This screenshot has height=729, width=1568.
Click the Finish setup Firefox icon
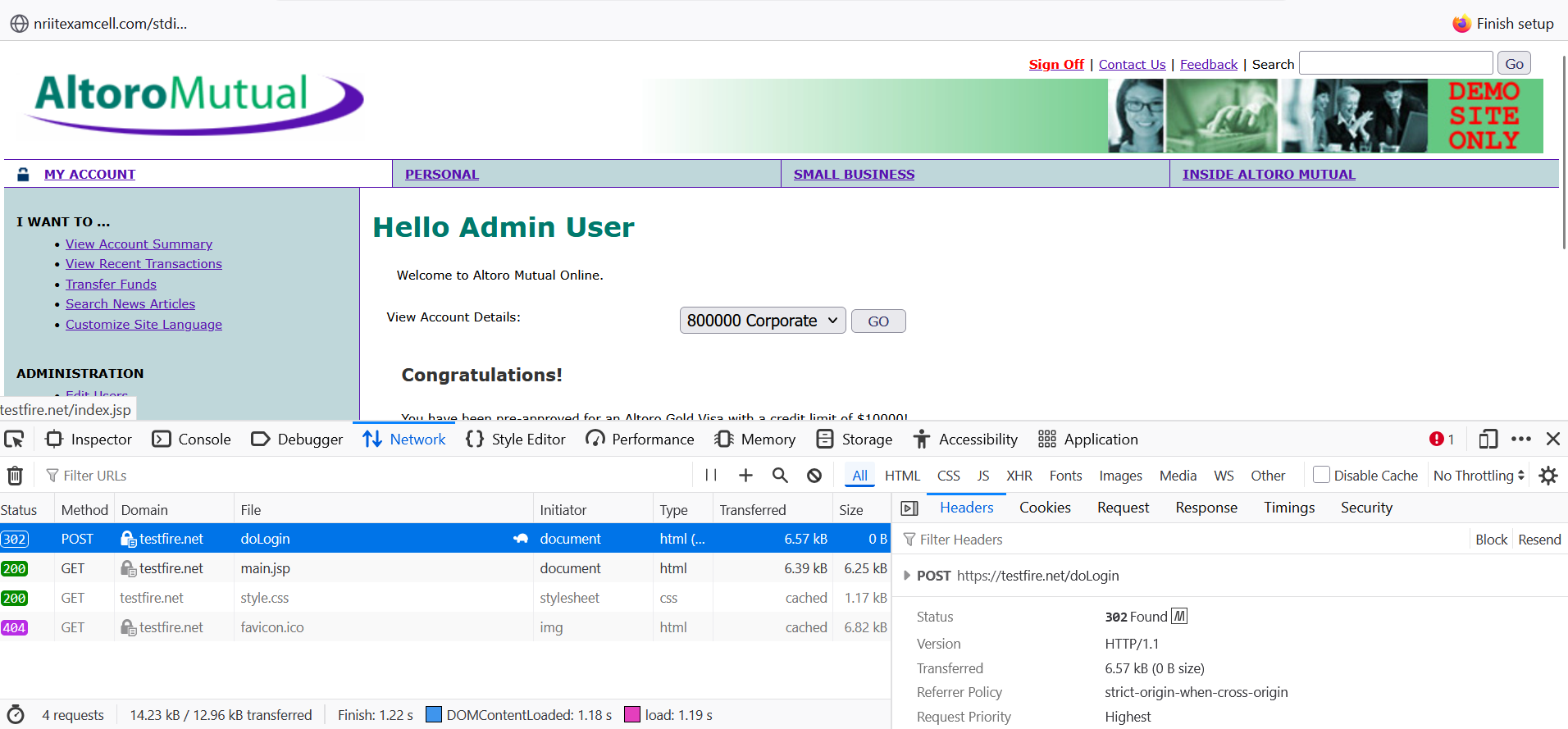coord(1461,24)
